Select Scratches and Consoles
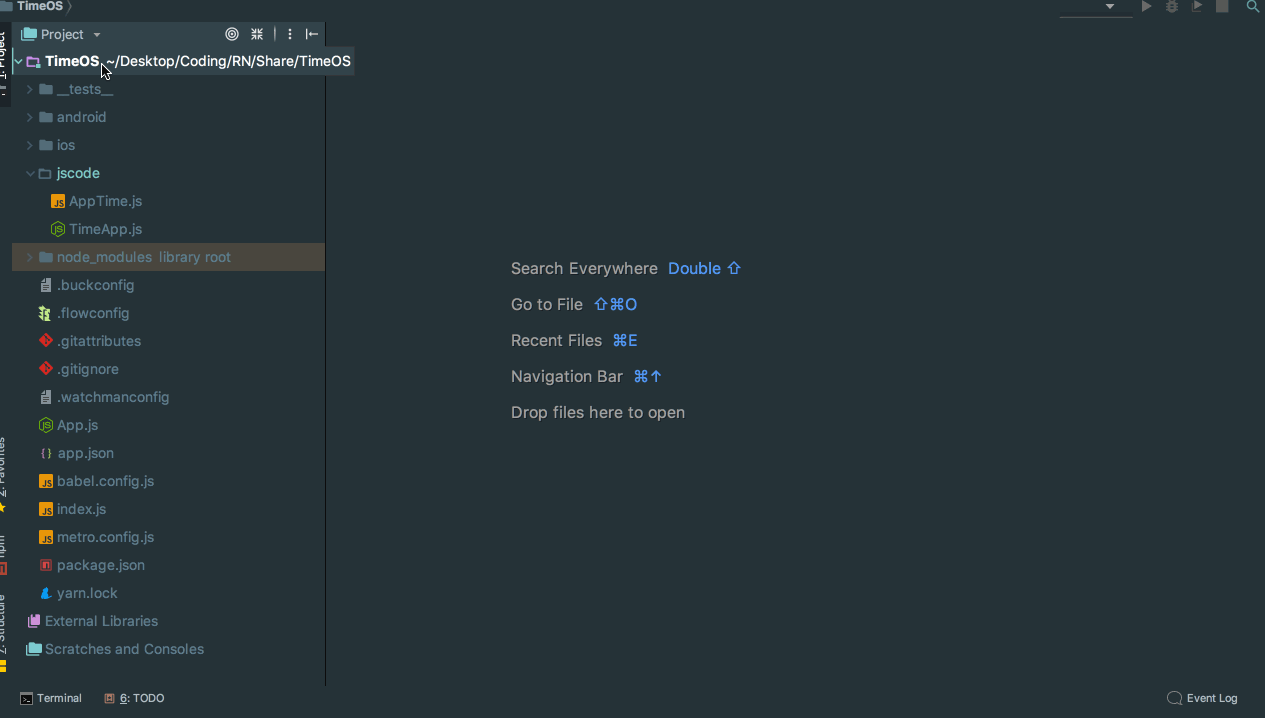 pos(124,649)
